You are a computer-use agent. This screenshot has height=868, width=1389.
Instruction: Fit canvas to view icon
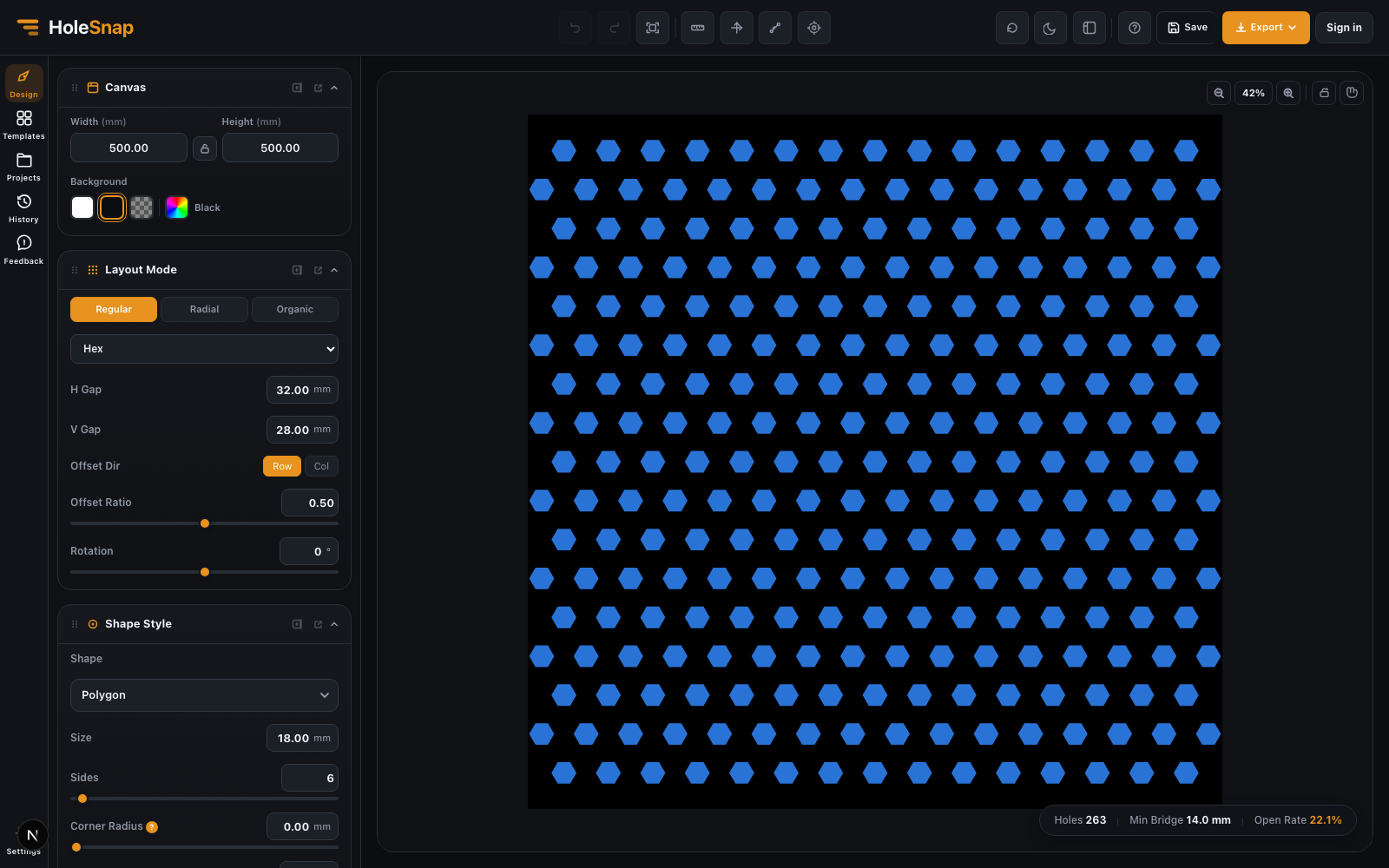tap(653, 28)
